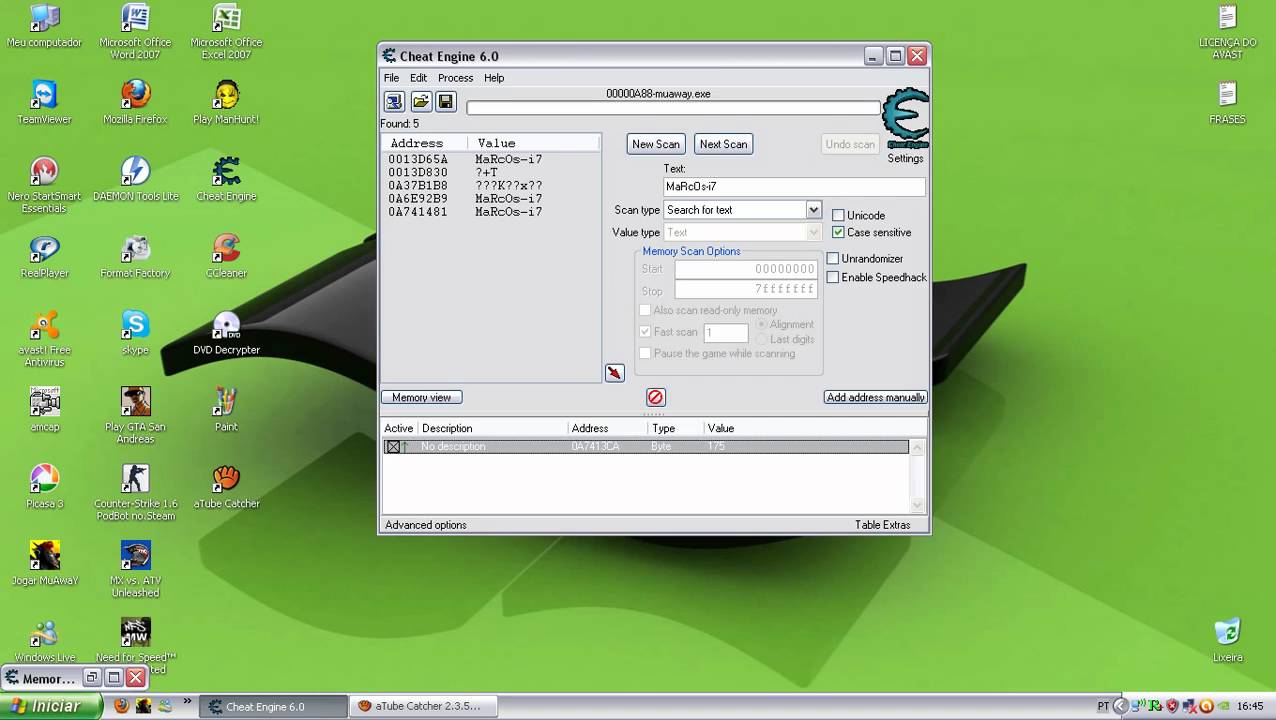This screenshot has width=1276, height=720.
Task: Open the File menu
Action: (x=391, y=78)
